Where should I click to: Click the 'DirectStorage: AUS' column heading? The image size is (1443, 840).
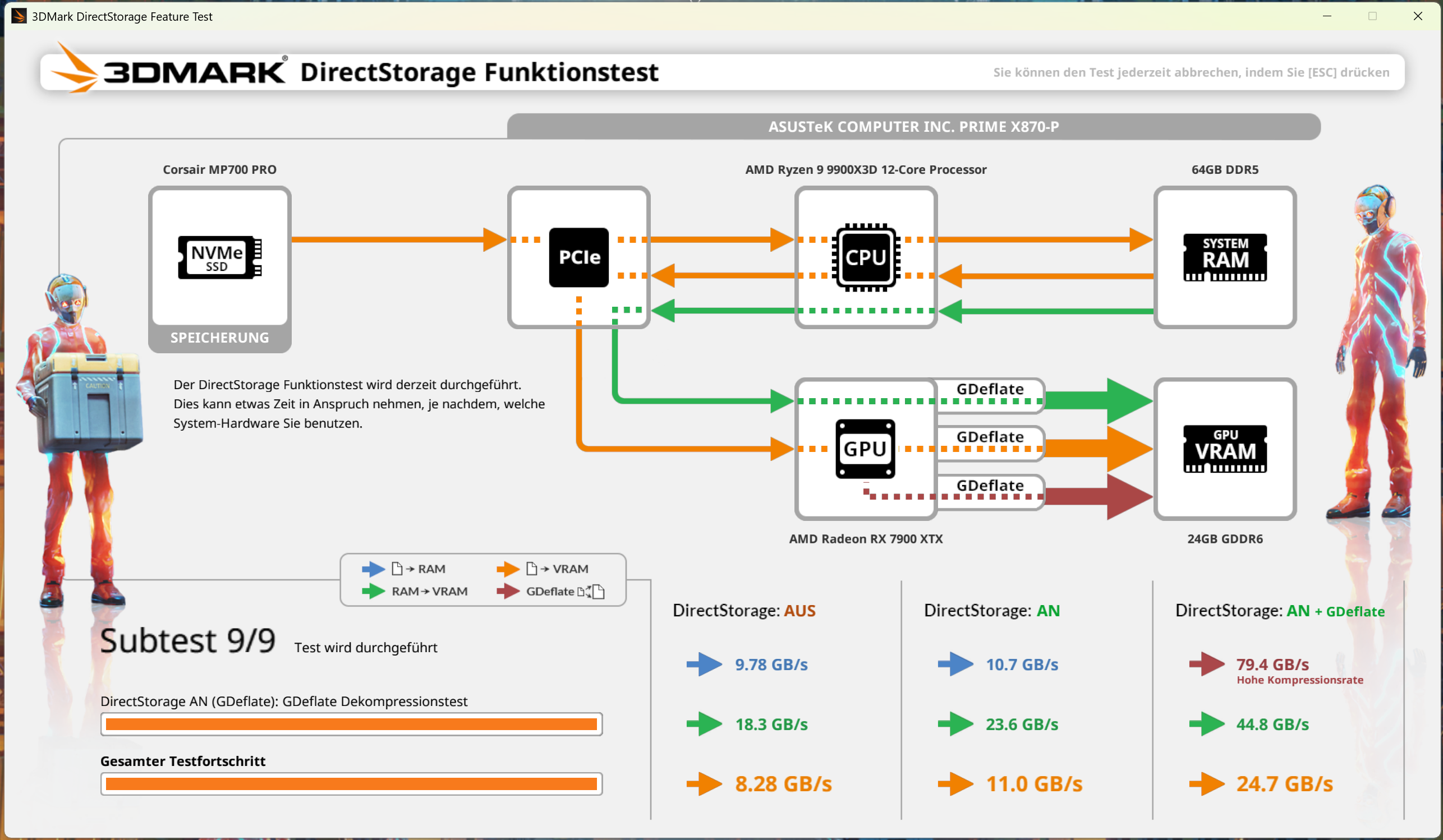(x=745, y=611)
